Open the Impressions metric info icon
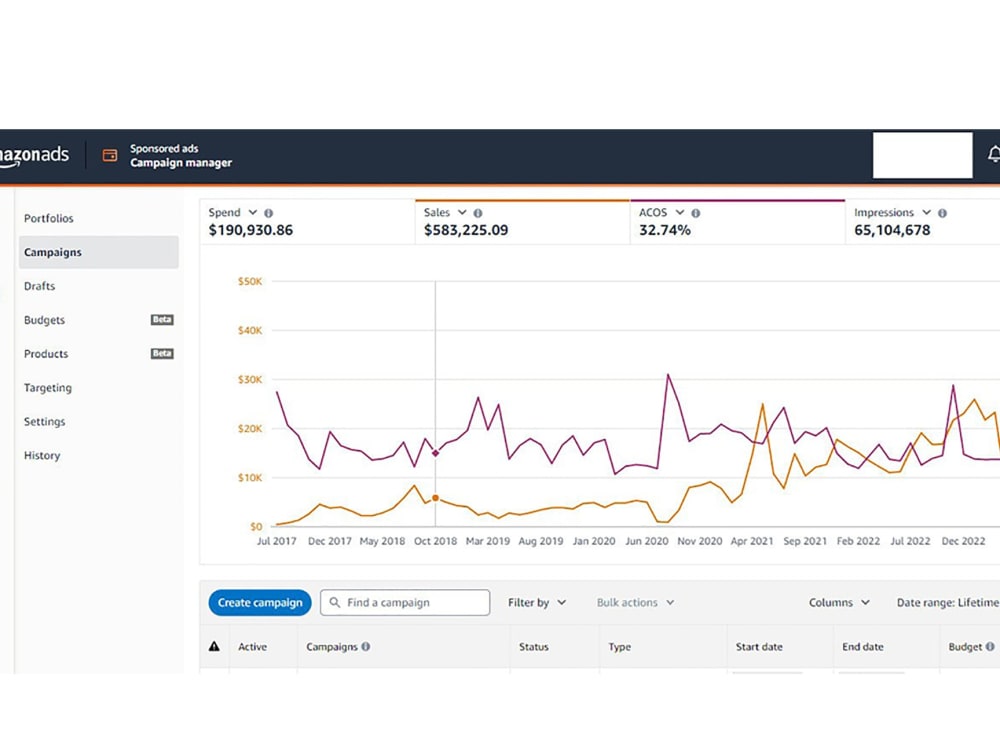This screenshot has height=750, width=1000. (942, 213)
